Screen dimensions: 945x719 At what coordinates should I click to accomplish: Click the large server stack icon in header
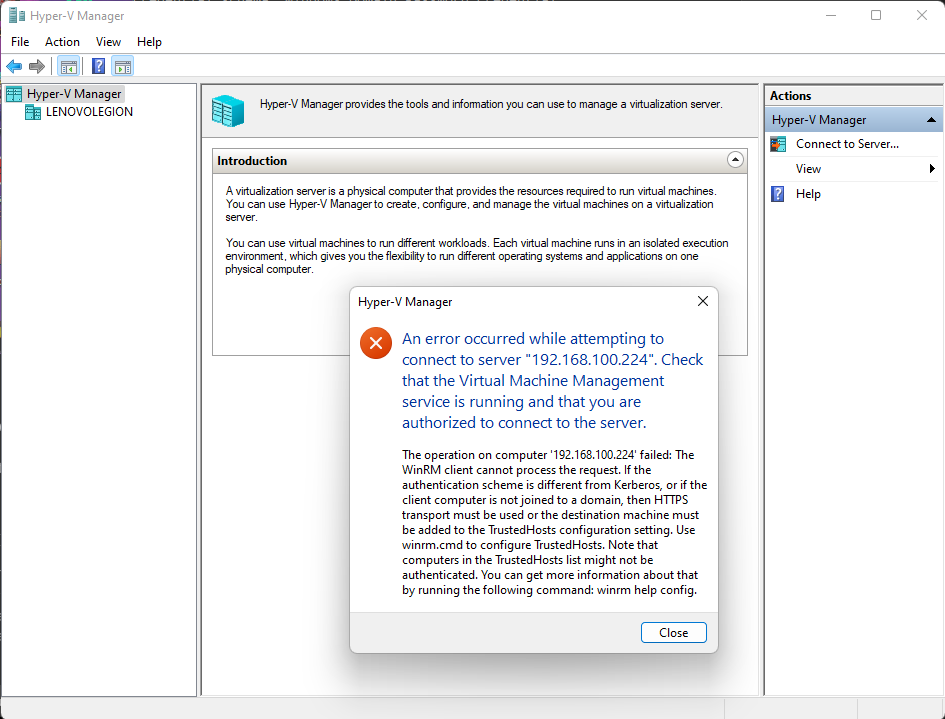coord(228,111)
